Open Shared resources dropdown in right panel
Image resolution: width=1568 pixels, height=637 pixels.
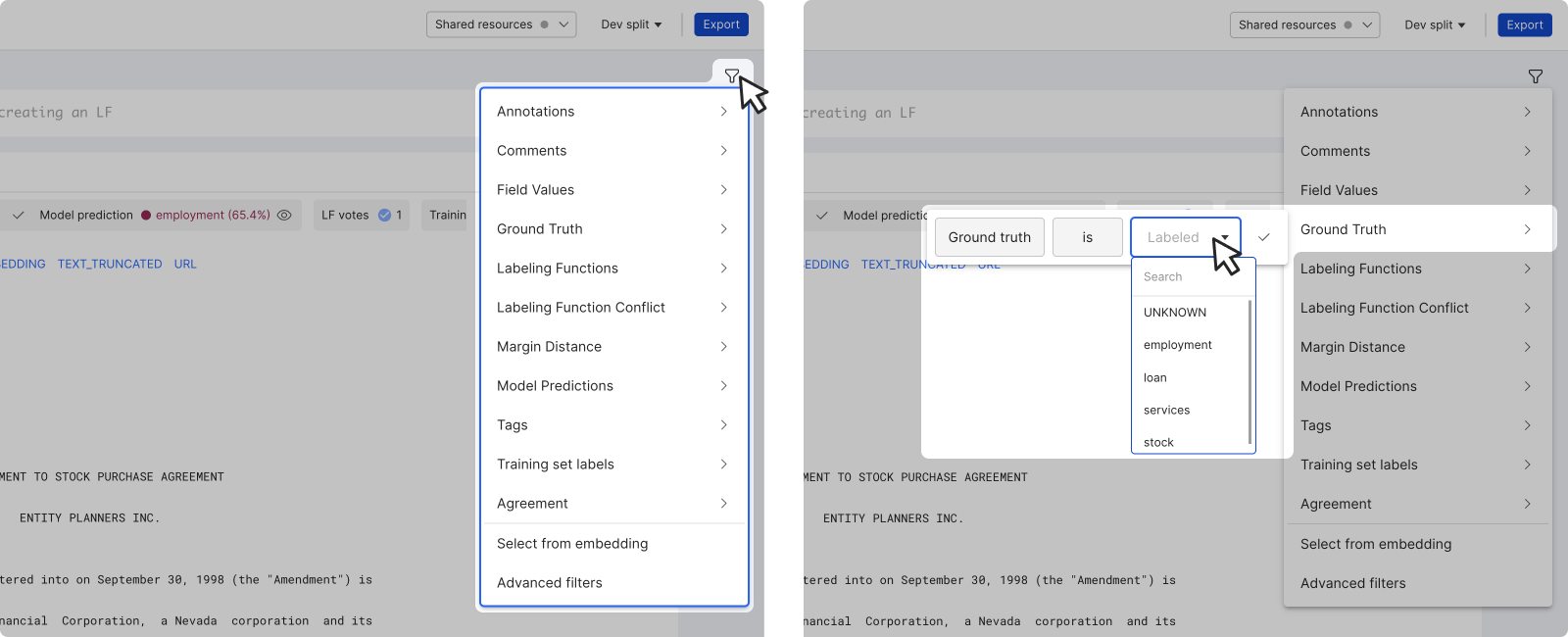(1305, 24)
